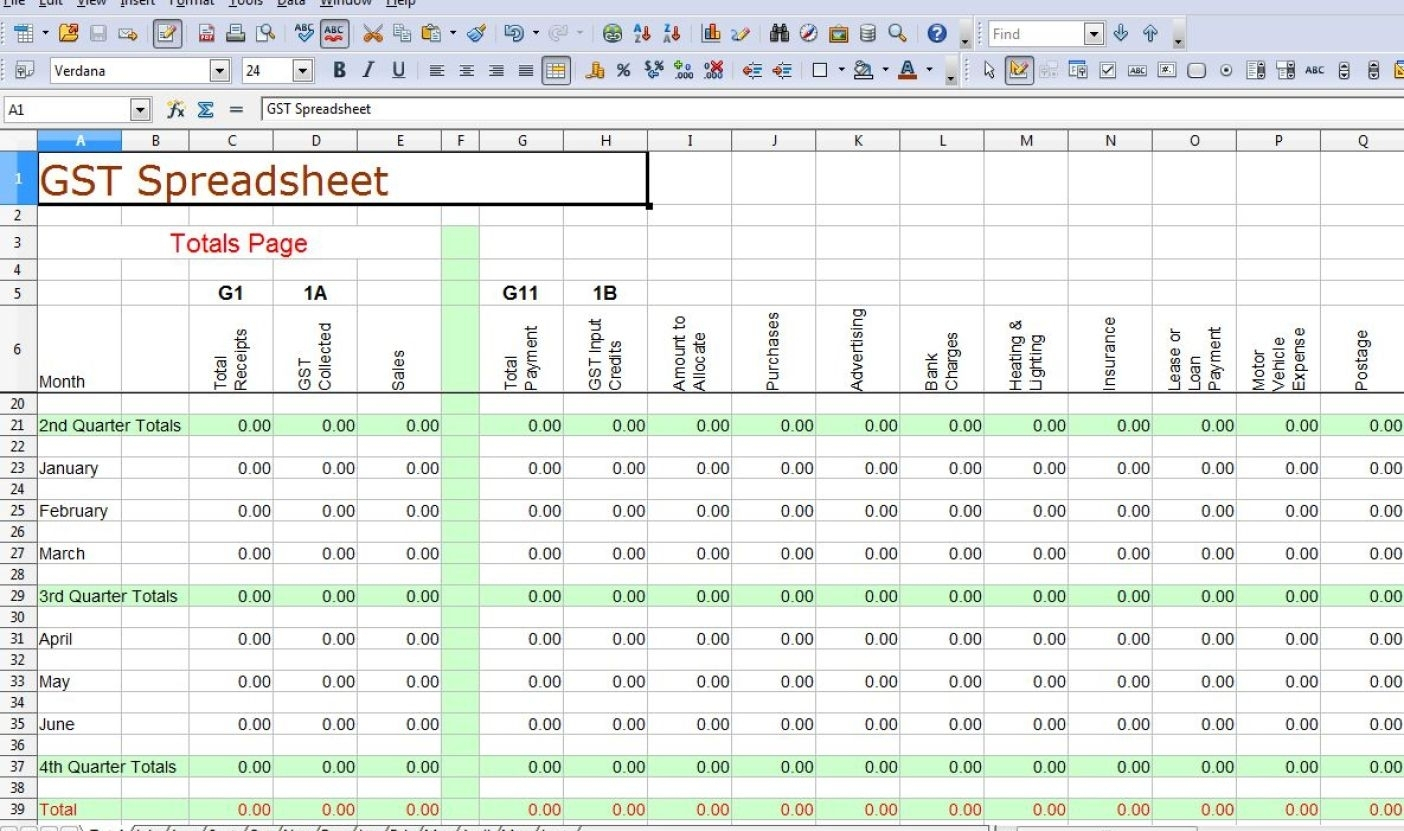Open the Function Wizard
The height and width of the screenshot is (831, 1404).
pyautogui.click(x=176, y=110)
